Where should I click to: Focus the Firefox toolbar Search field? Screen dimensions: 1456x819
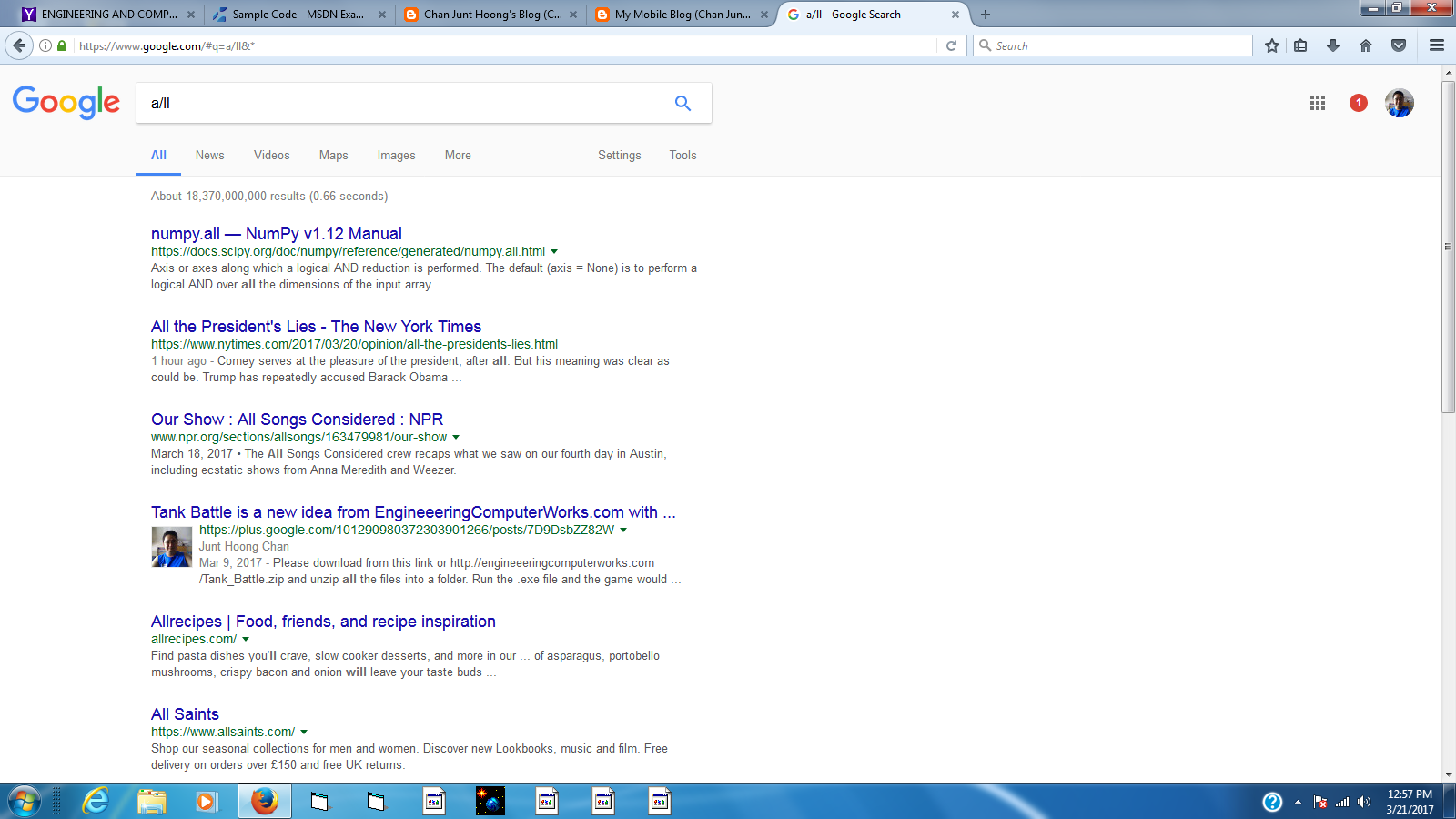(x=1113, y=45)
